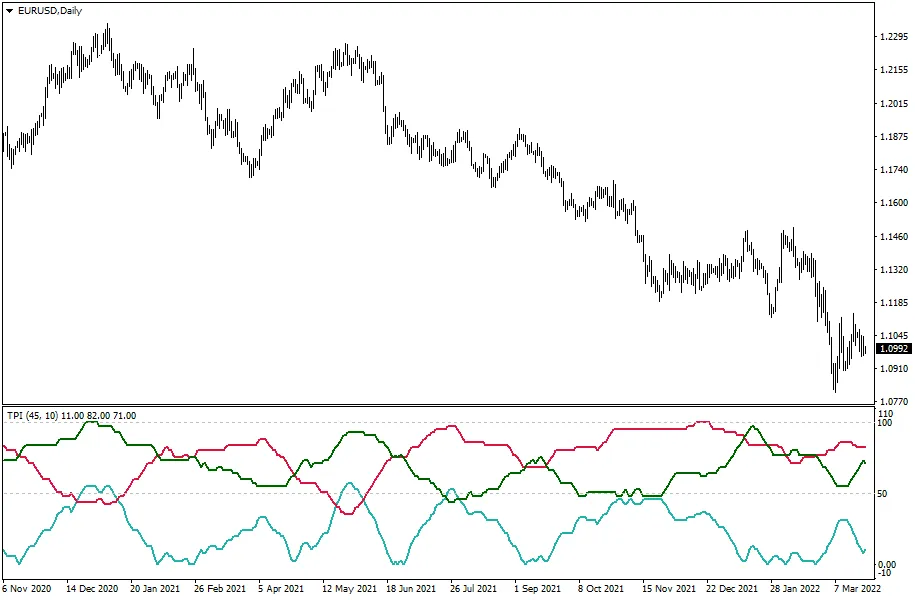Expand the EURUSD,Daily symbol dropdown triangle

(x=9, y=11)
